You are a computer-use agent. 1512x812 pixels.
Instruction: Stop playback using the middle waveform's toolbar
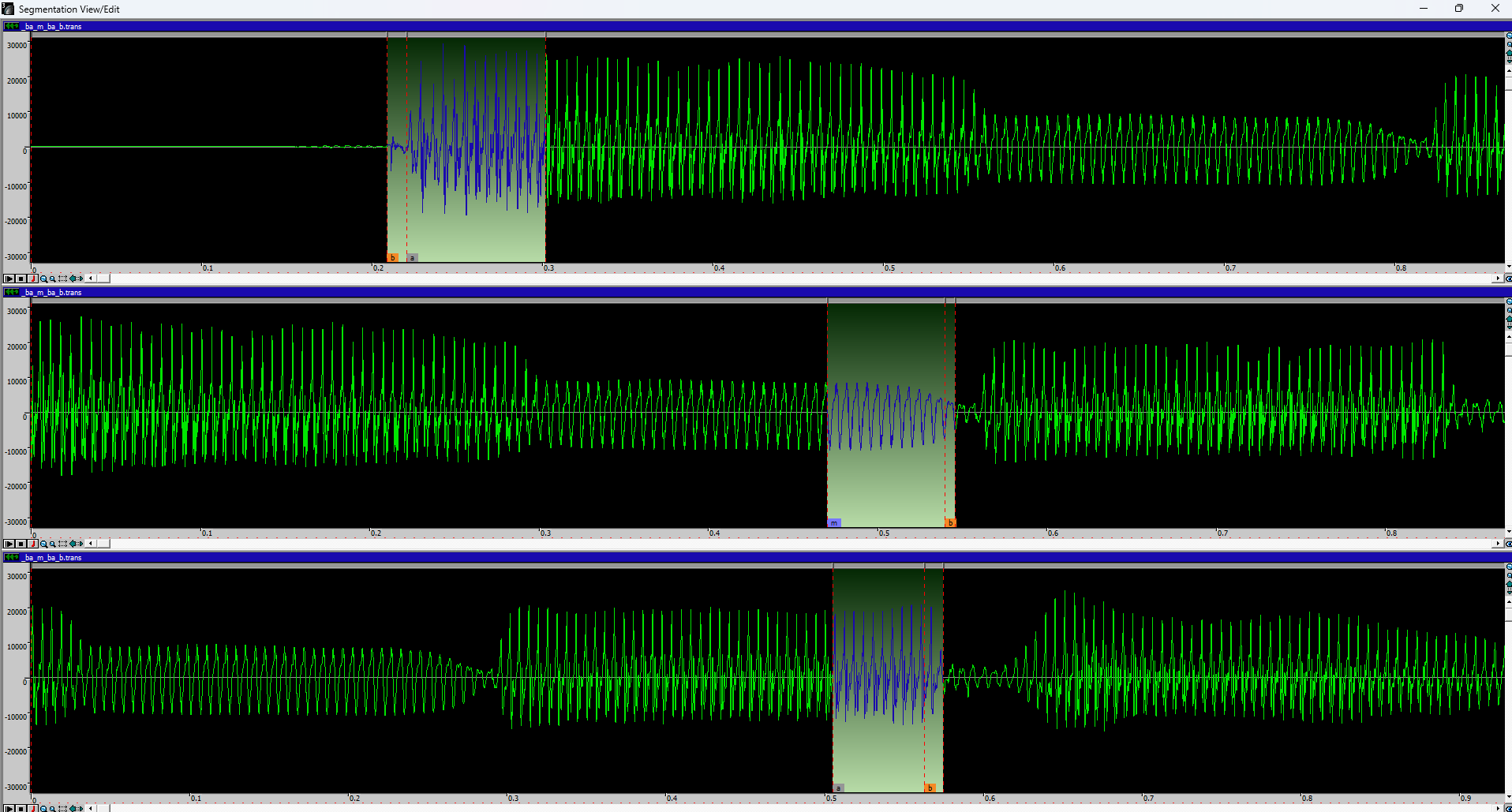pos(21,544)
